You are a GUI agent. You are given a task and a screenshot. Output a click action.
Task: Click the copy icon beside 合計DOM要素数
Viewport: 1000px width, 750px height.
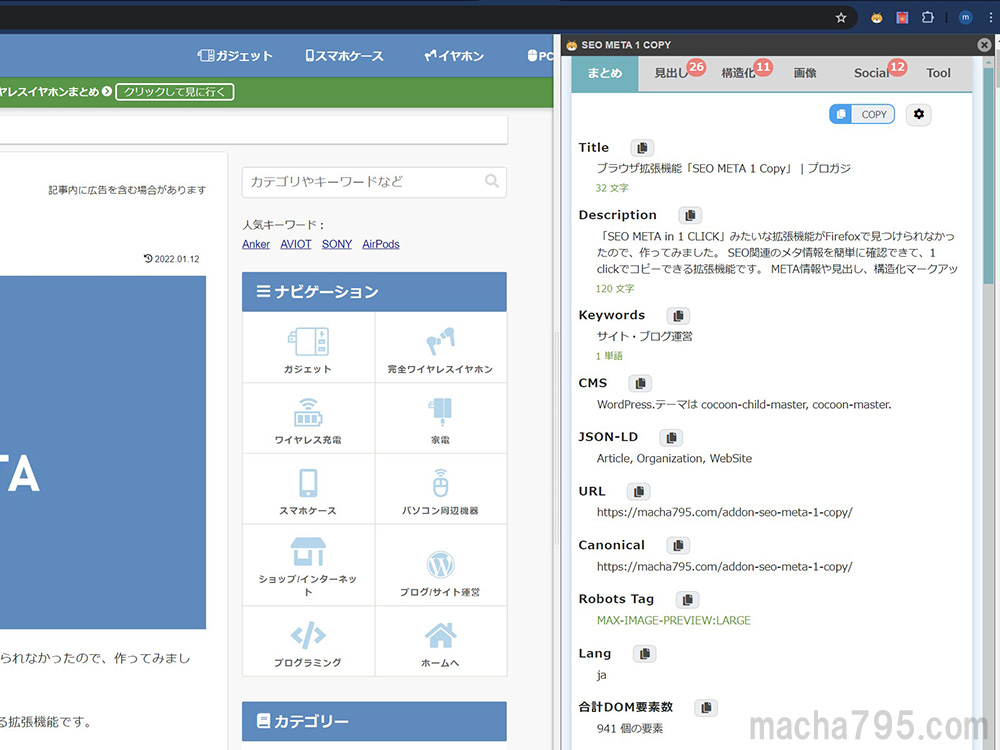click(706, 707)
